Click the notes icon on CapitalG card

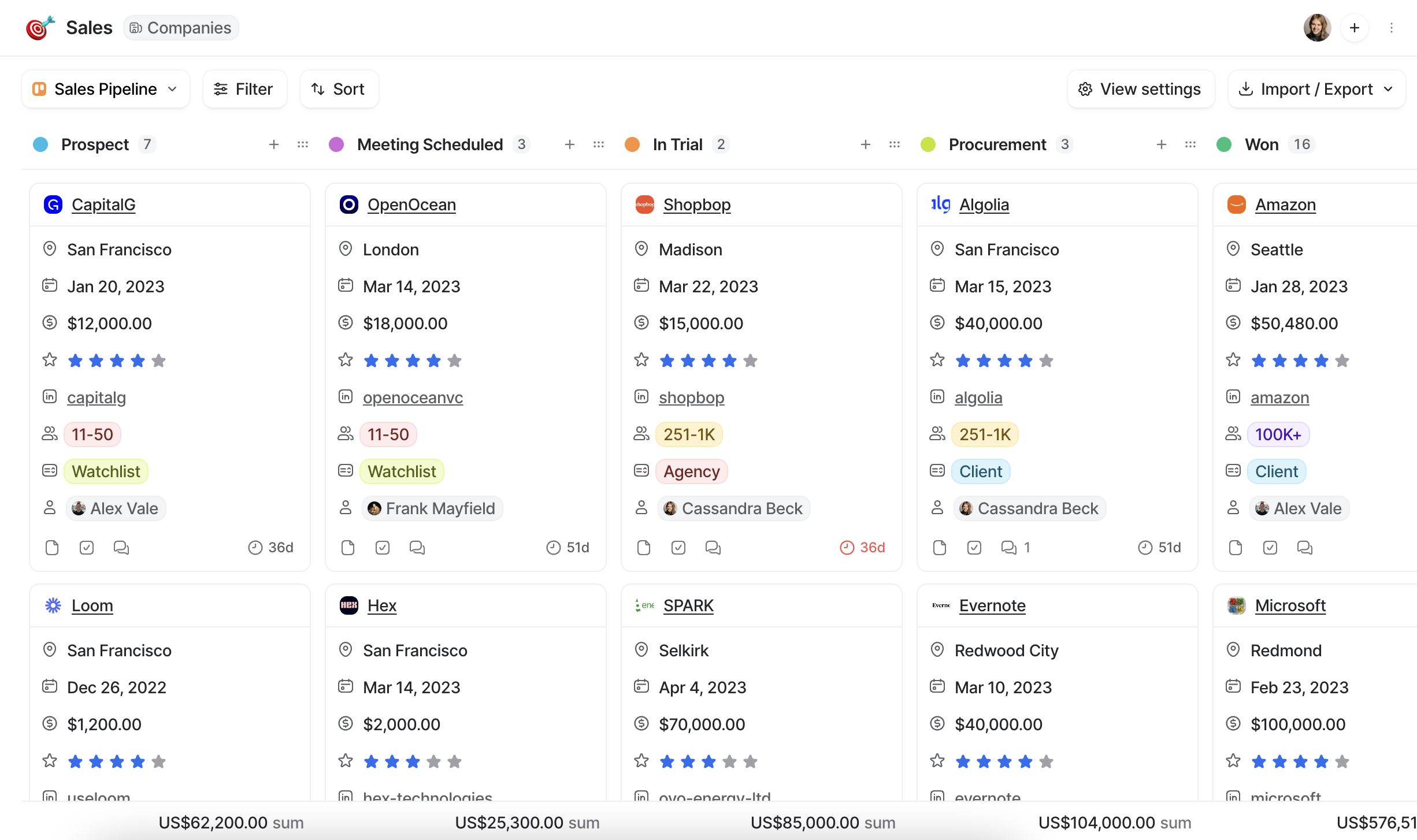[52, 548]
